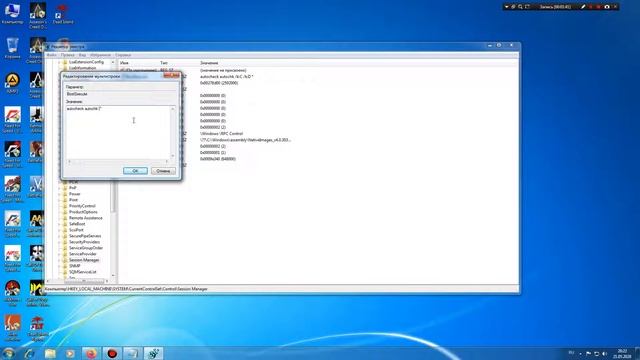This screenshot has width=640, height=360.
Task: Click the value '0x0009e340 (648000)'
Action: (218, 159)
